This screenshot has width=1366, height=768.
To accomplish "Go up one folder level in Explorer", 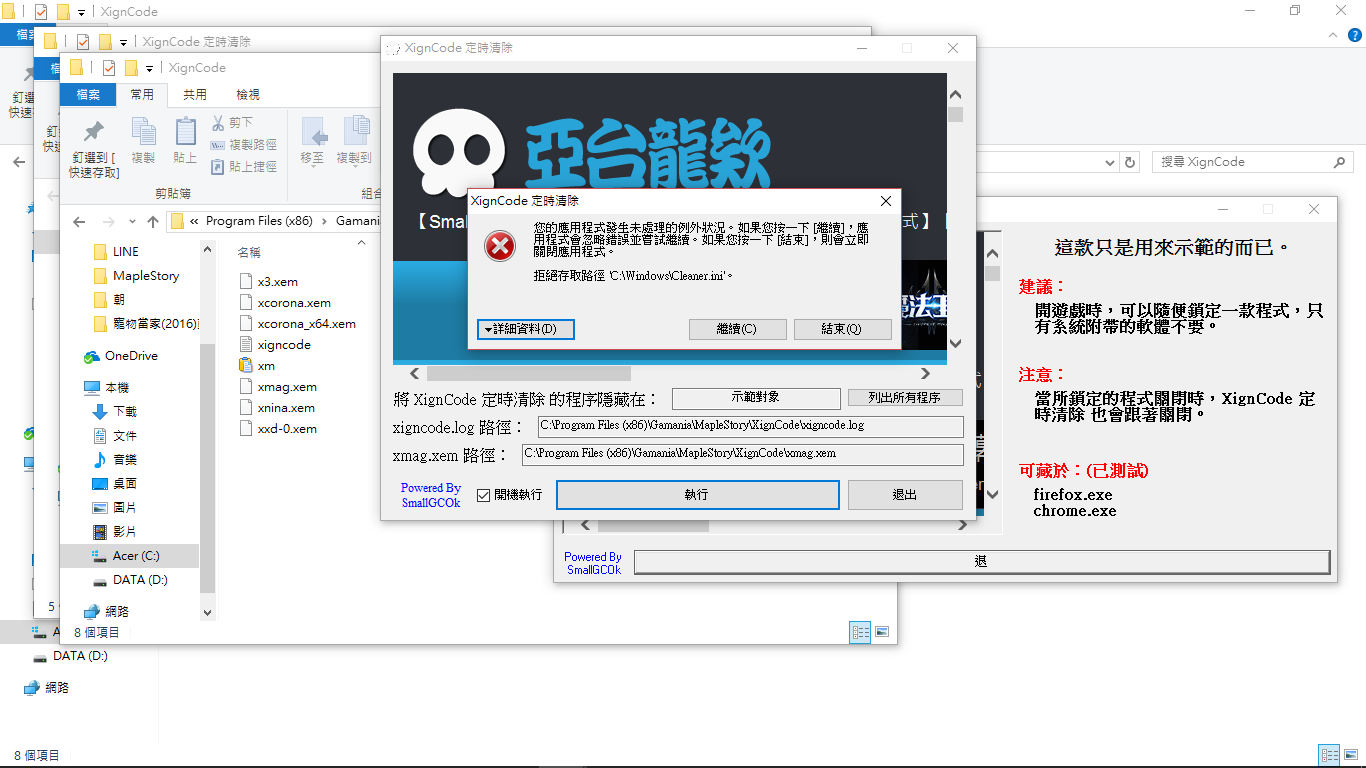I will (x=153, y=221).
